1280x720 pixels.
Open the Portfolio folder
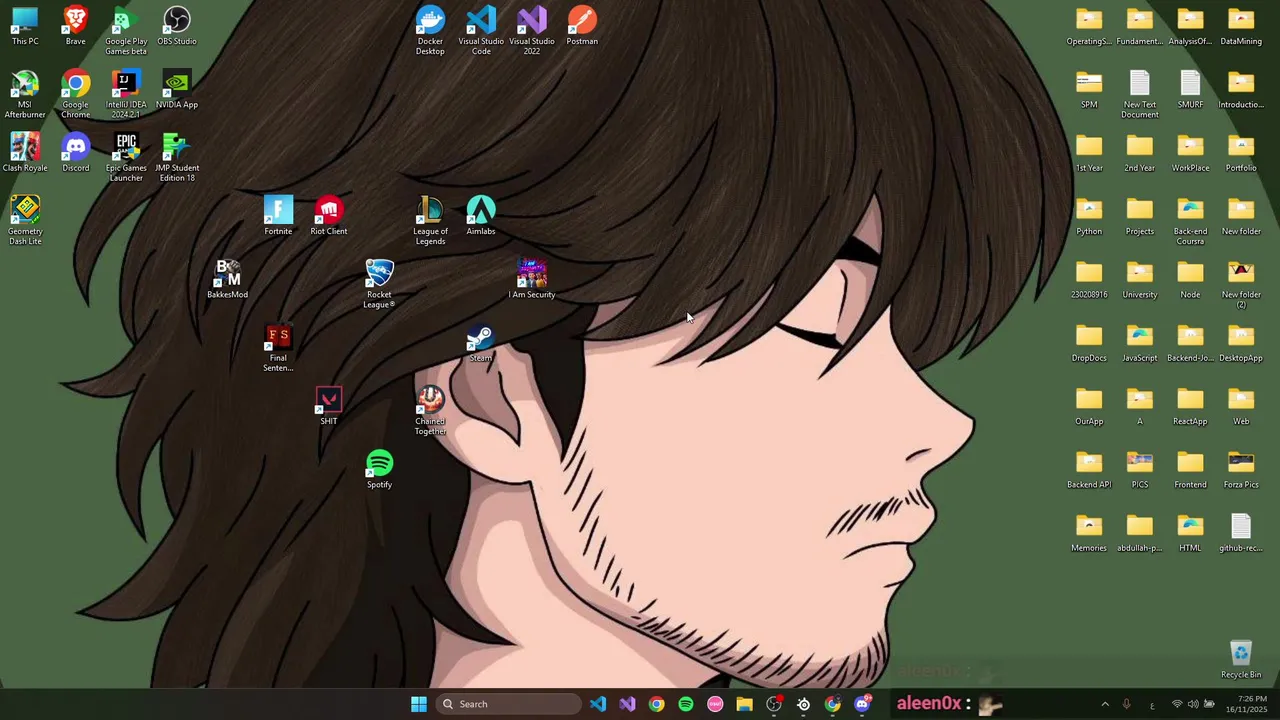1241,153
